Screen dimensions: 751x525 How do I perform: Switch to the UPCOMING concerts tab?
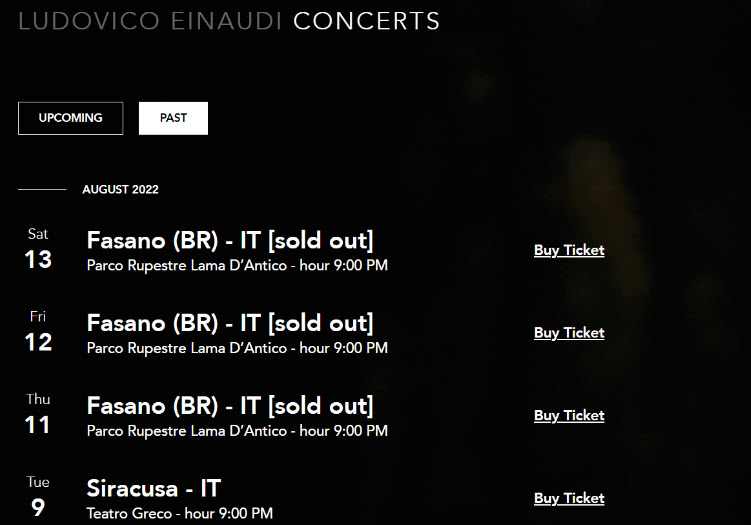point(70,118)
